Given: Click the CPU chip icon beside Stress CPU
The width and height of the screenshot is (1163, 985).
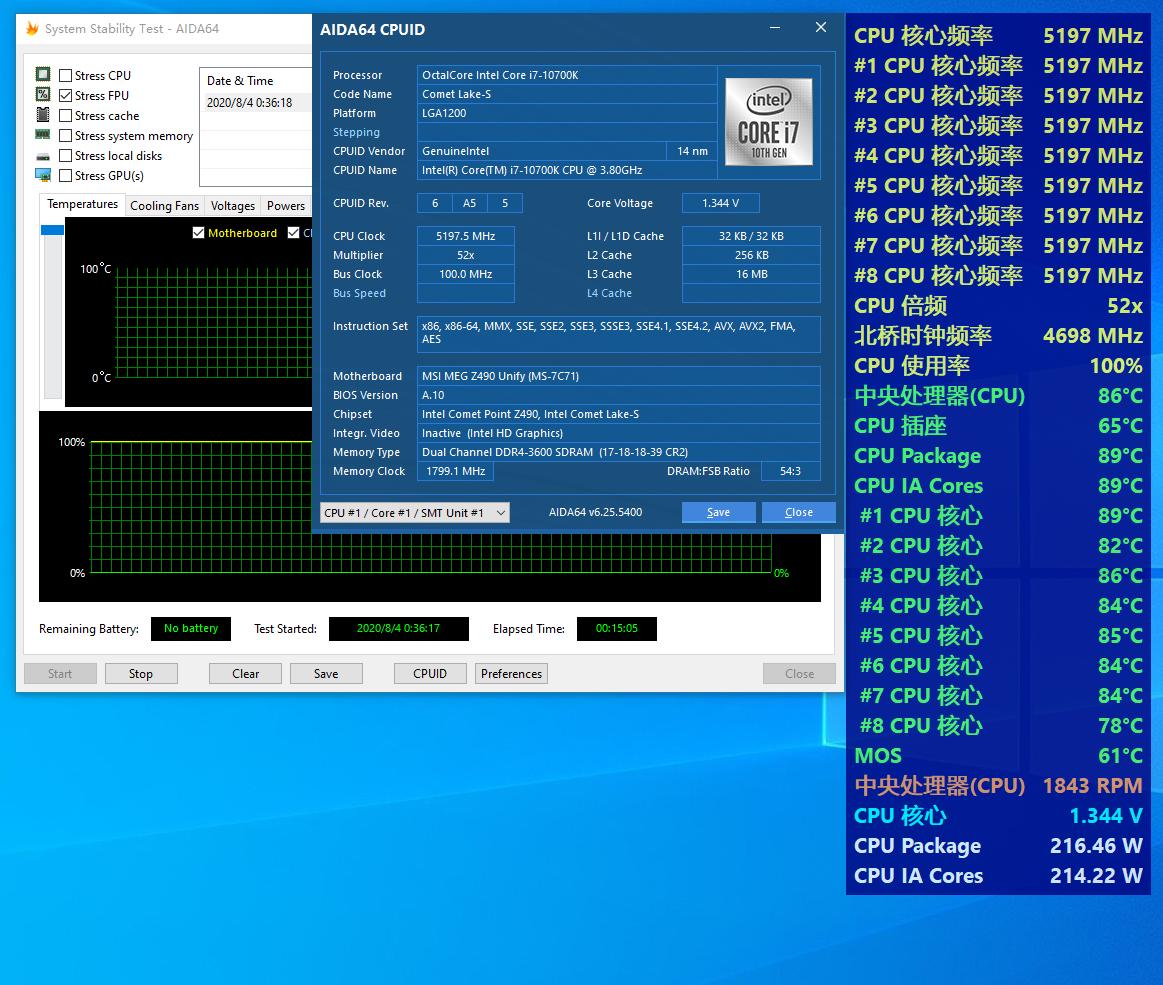Looking at the screenshot, I should coord(43,74).
